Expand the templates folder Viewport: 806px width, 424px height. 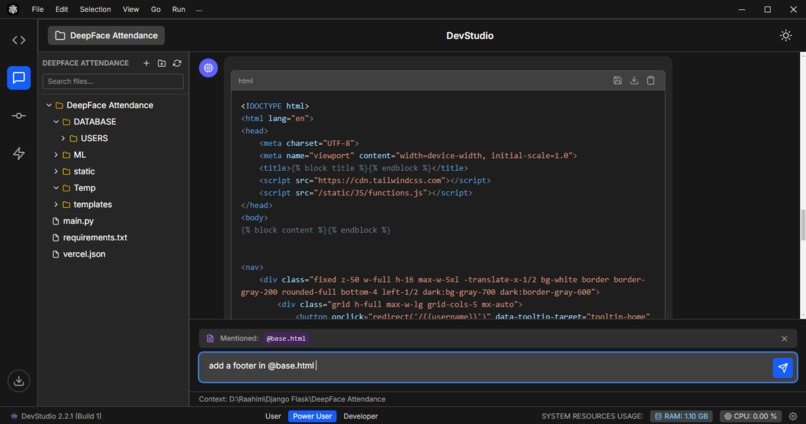(56, 205)
